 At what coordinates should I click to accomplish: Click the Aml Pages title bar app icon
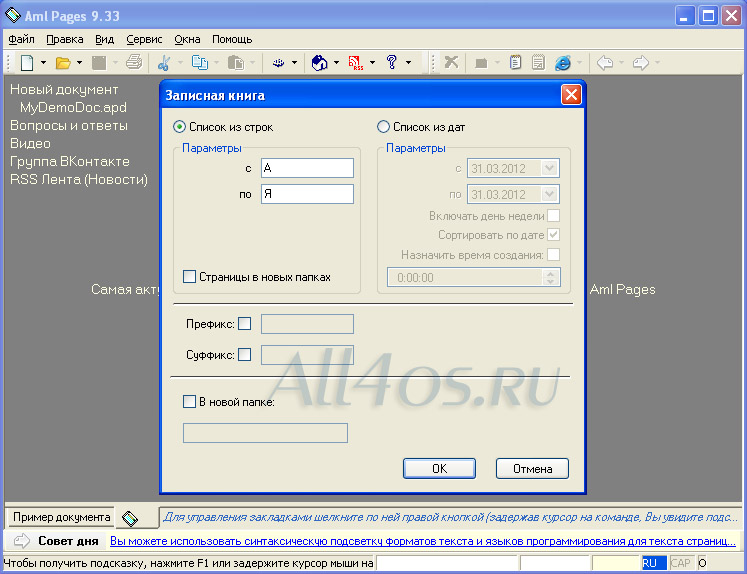coord(13,15)
